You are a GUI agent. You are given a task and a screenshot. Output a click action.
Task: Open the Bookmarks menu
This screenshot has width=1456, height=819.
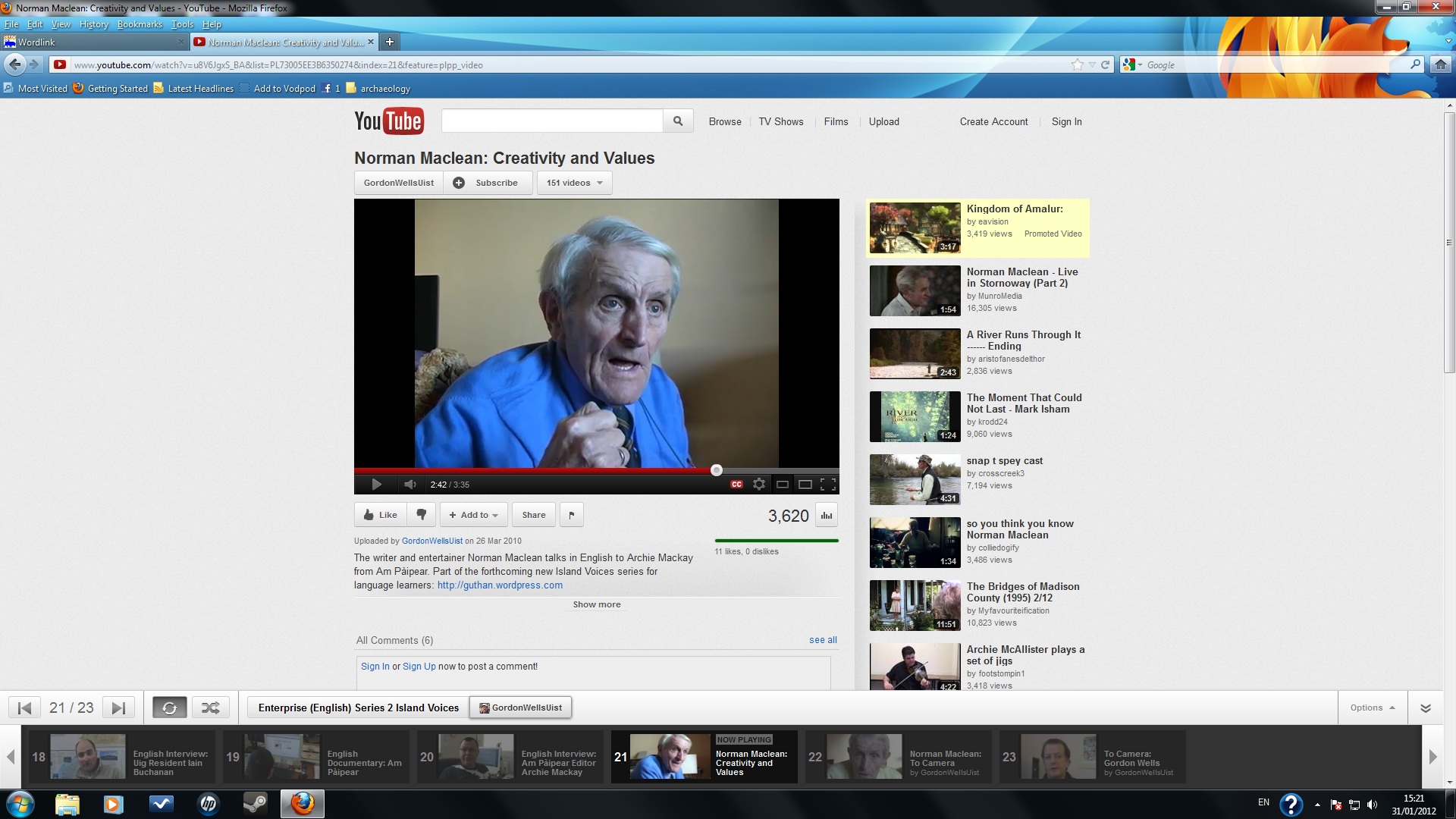pos(140,24)
